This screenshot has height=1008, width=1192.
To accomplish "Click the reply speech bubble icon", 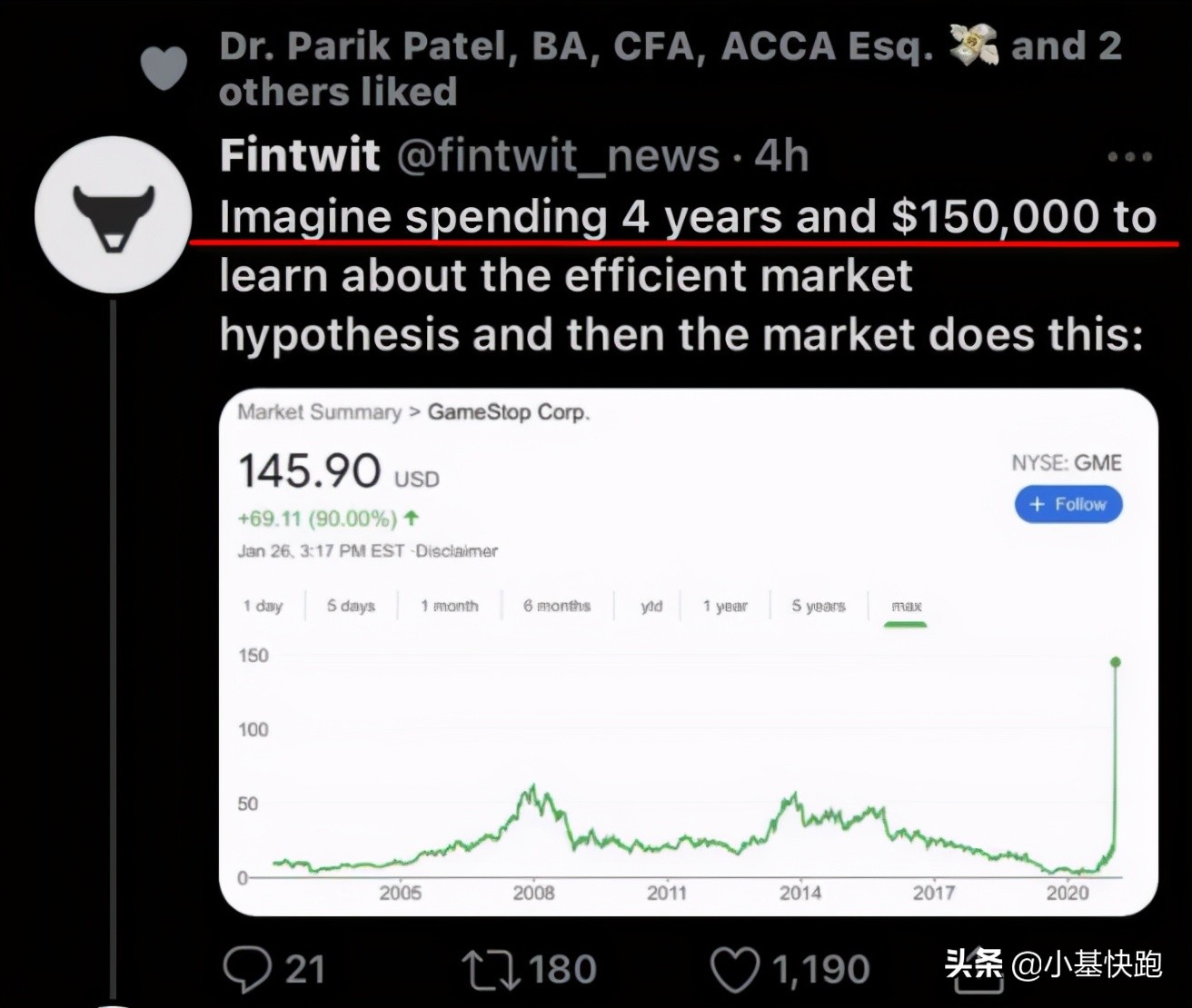I will [x=247, y=970].
